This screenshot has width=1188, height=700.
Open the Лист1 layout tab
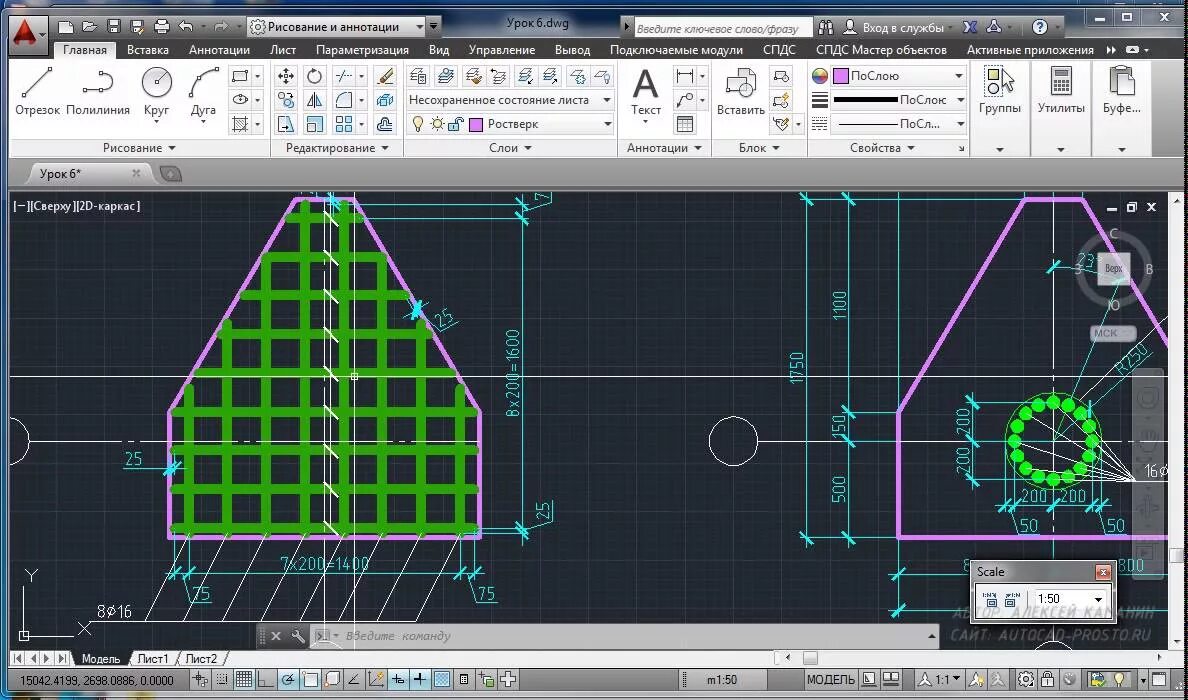coord(153,658)
